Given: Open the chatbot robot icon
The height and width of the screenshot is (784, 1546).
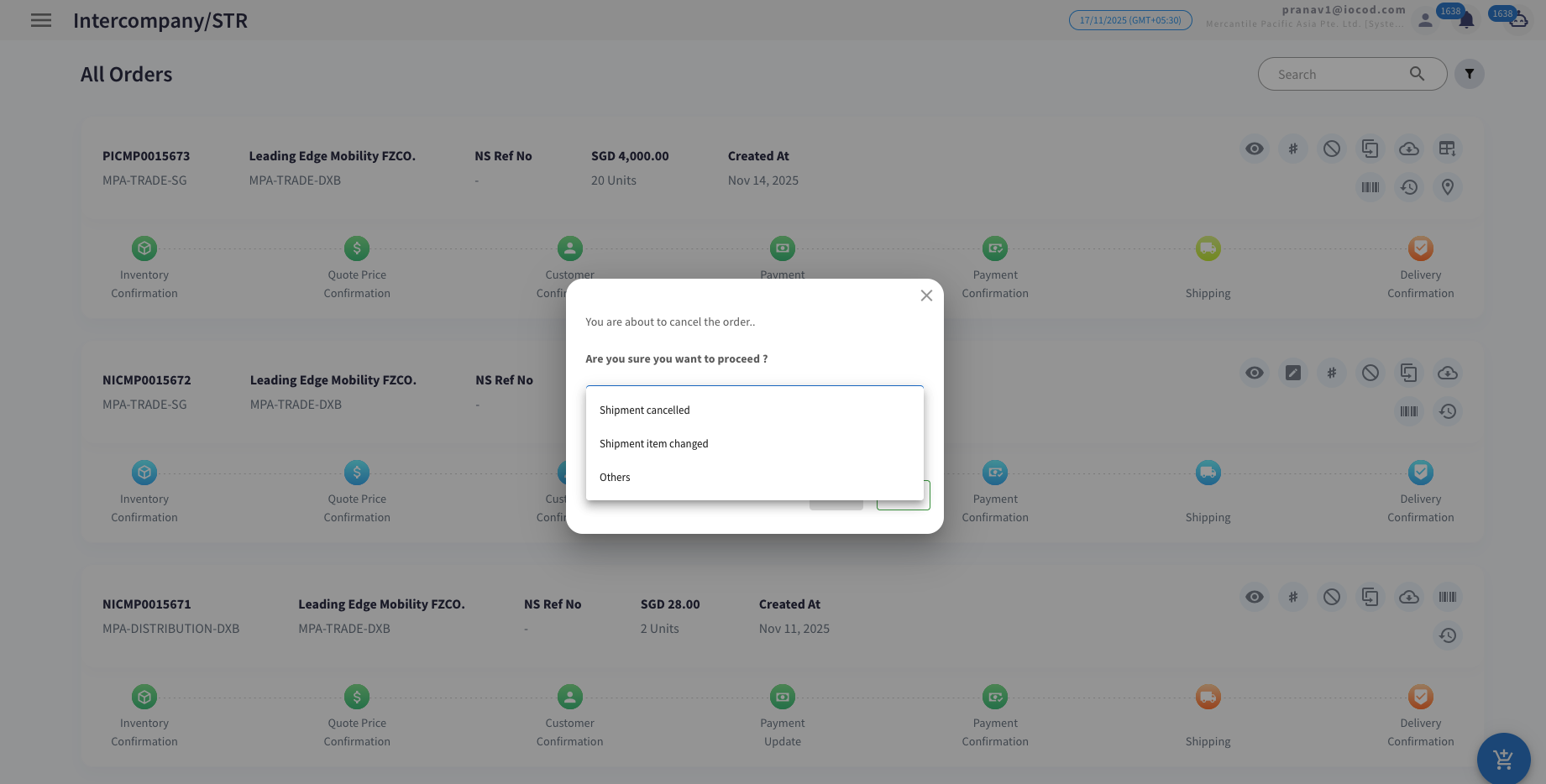Looking at the screenshot, I should (1518, 18).
